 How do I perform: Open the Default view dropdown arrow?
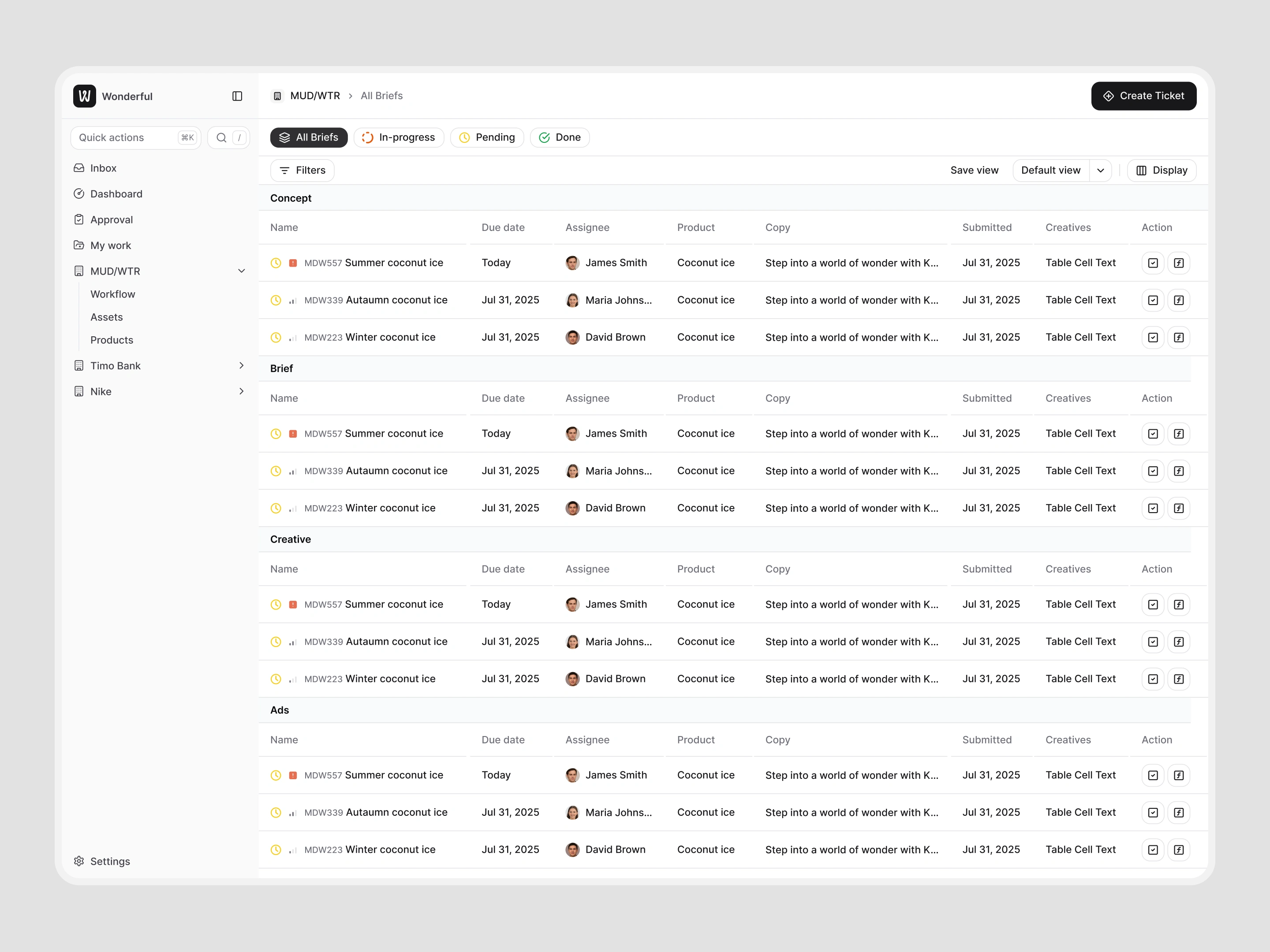(1100, 171)
